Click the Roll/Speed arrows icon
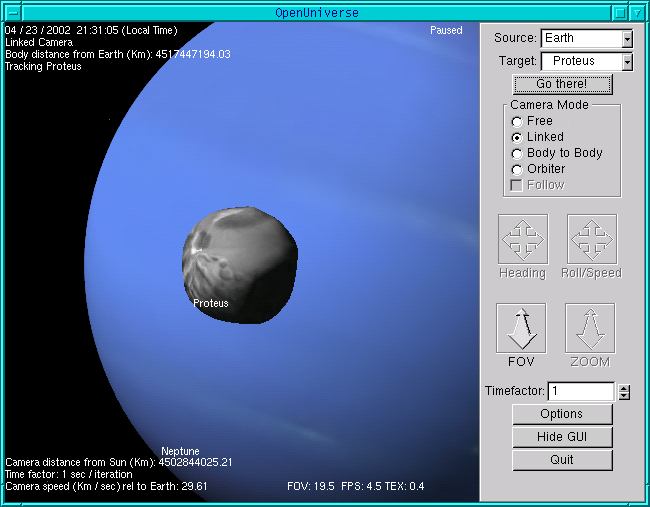The height and width of the screenshot is (507, 650). pyautogui.click(x=591, y=239)
